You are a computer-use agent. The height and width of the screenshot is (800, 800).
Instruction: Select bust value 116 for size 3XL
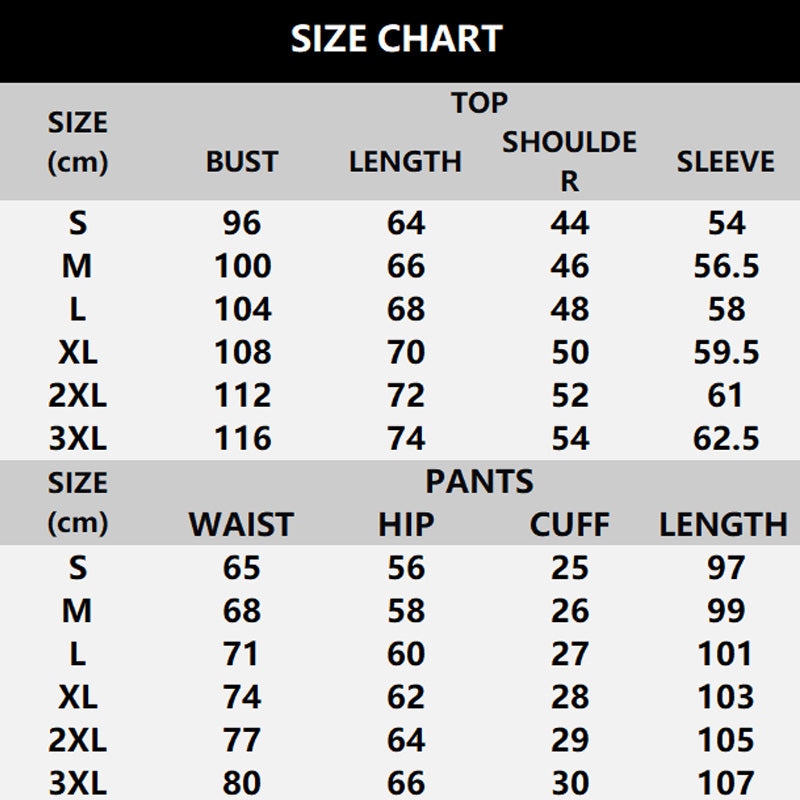242,438
